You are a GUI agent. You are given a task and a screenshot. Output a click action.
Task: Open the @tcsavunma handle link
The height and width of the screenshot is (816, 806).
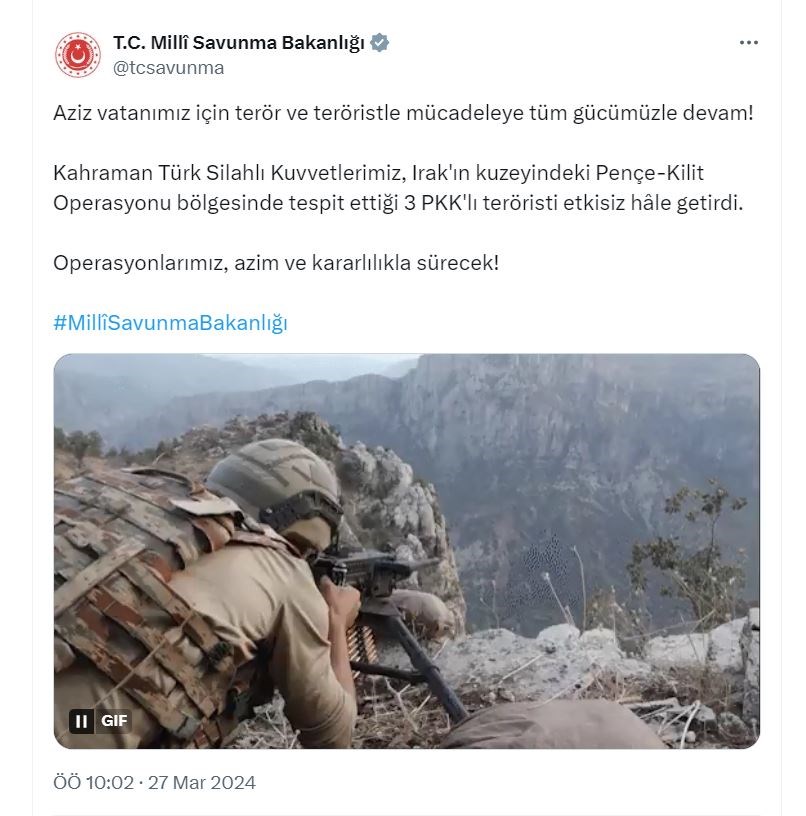point(169,68)
